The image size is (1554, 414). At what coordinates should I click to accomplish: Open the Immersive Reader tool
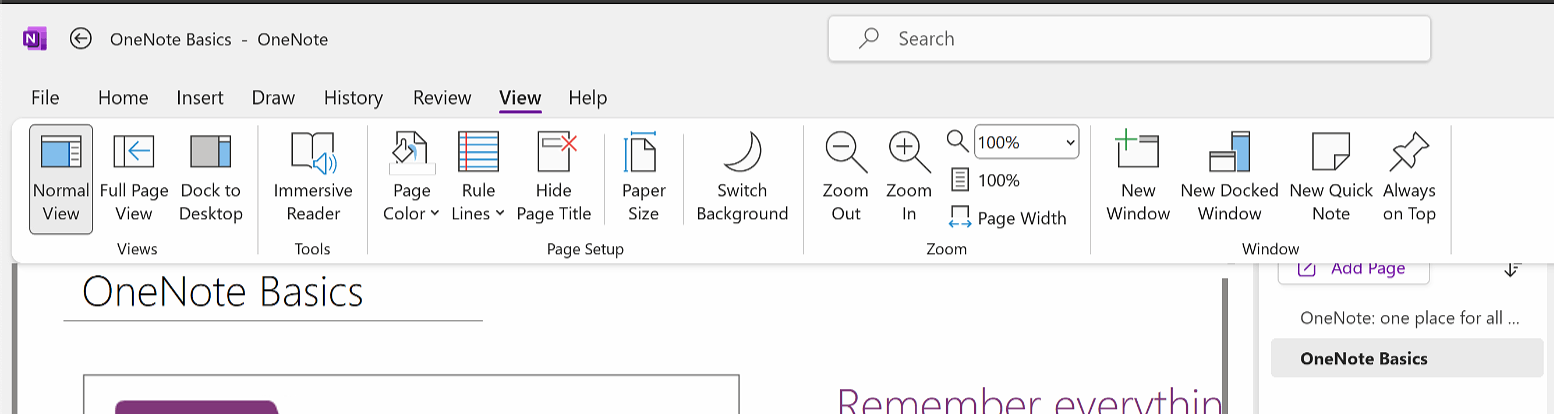(313, 178)
